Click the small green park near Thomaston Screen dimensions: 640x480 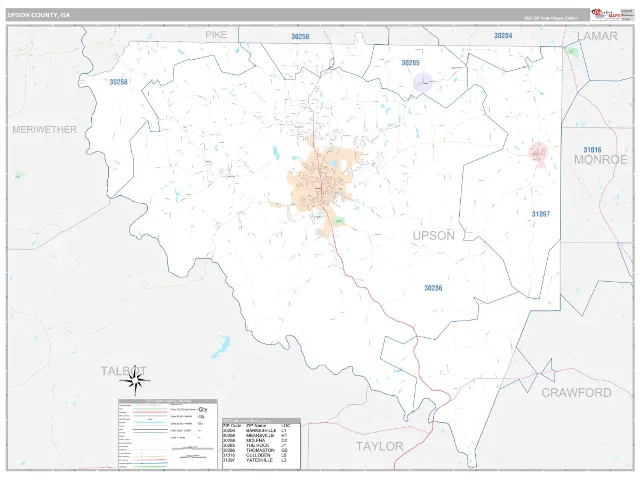(x=338, y=221)
